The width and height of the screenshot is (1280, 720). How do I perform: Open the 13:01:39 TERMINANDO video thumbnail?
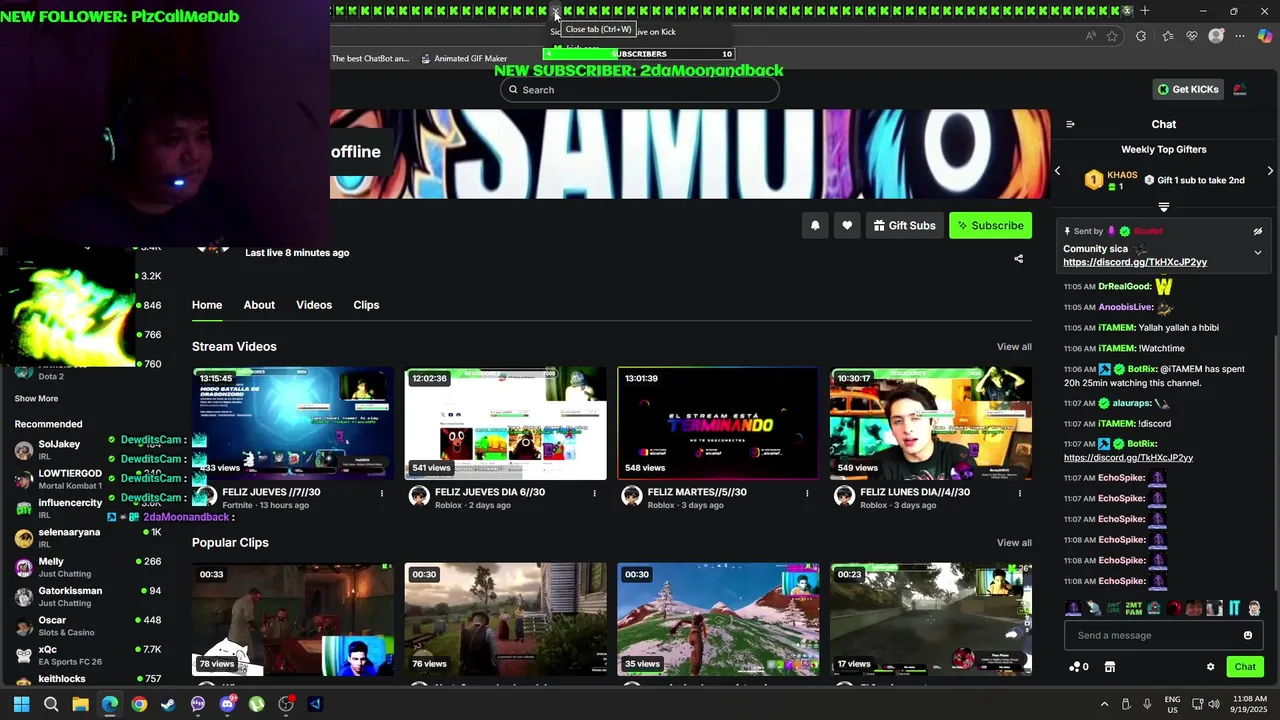(718, 424)
